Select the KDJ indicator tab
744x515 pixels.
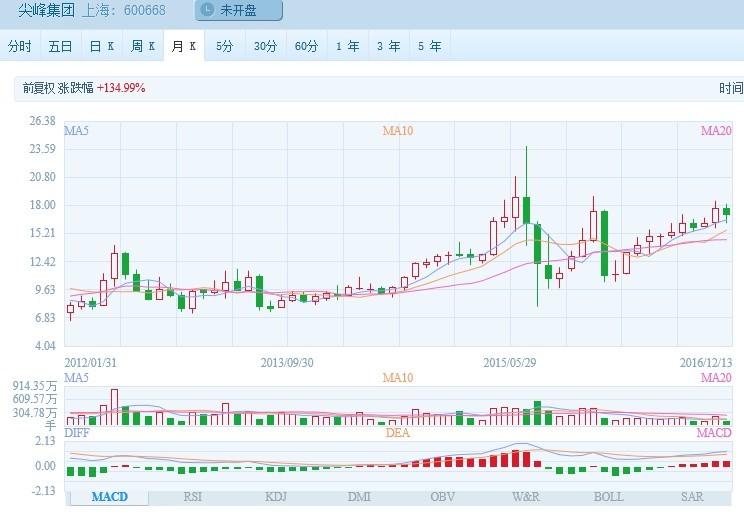pos(276,497)
